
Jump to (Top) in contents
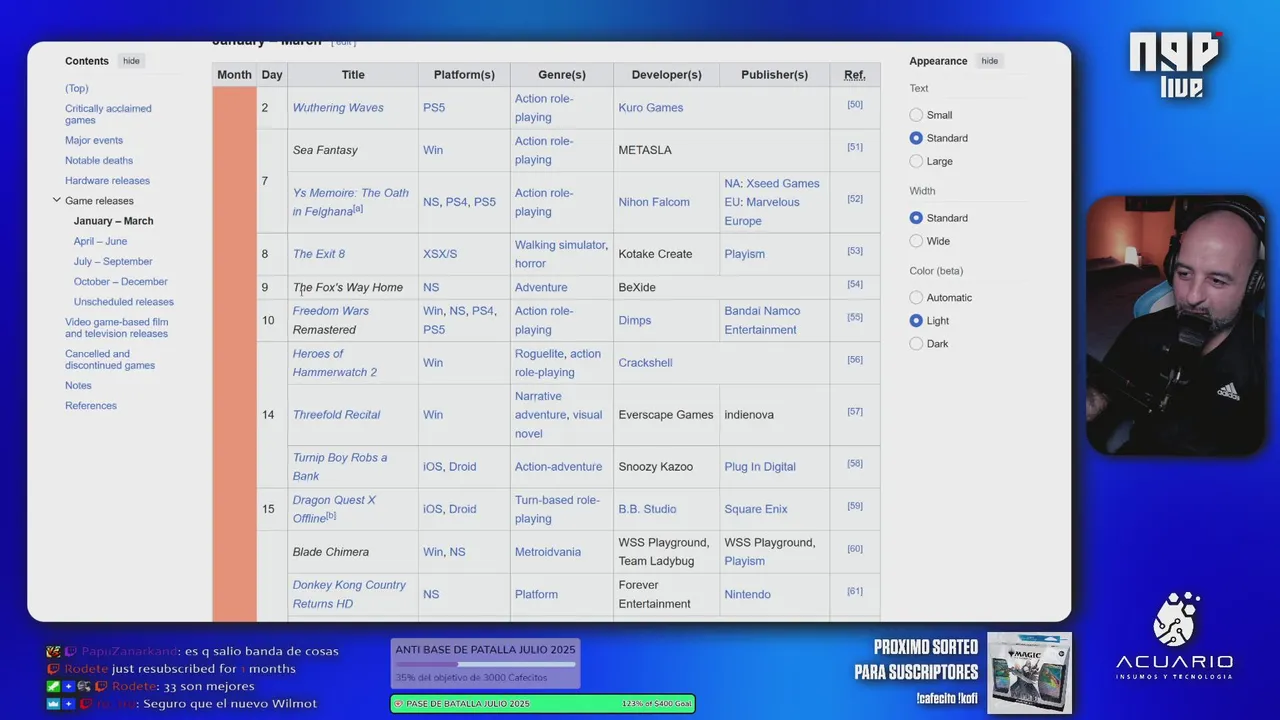(77, 89)
